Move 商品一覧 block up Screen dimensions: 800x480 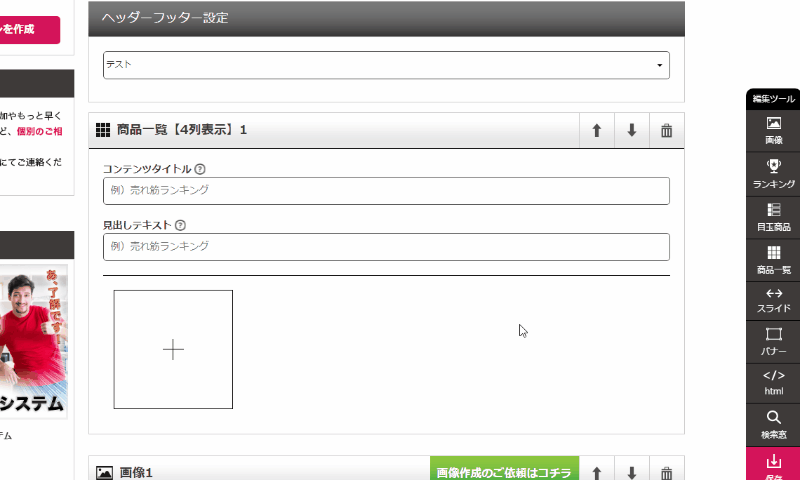tap(597, 131)
